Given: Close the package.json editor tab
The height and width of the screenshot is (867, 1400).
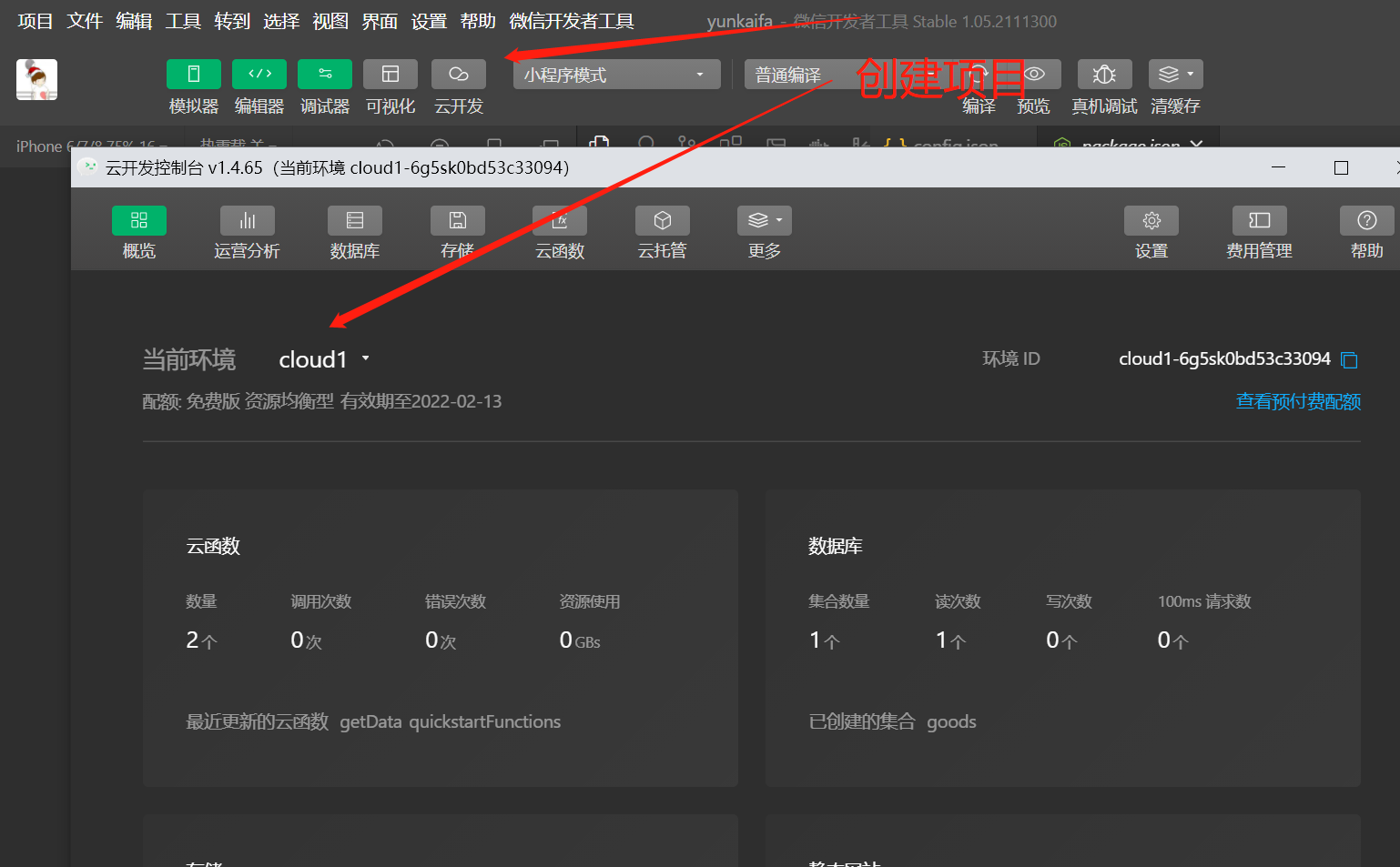Looking at the screenshot, I should pyautogui.click(x=1196, y=144).
